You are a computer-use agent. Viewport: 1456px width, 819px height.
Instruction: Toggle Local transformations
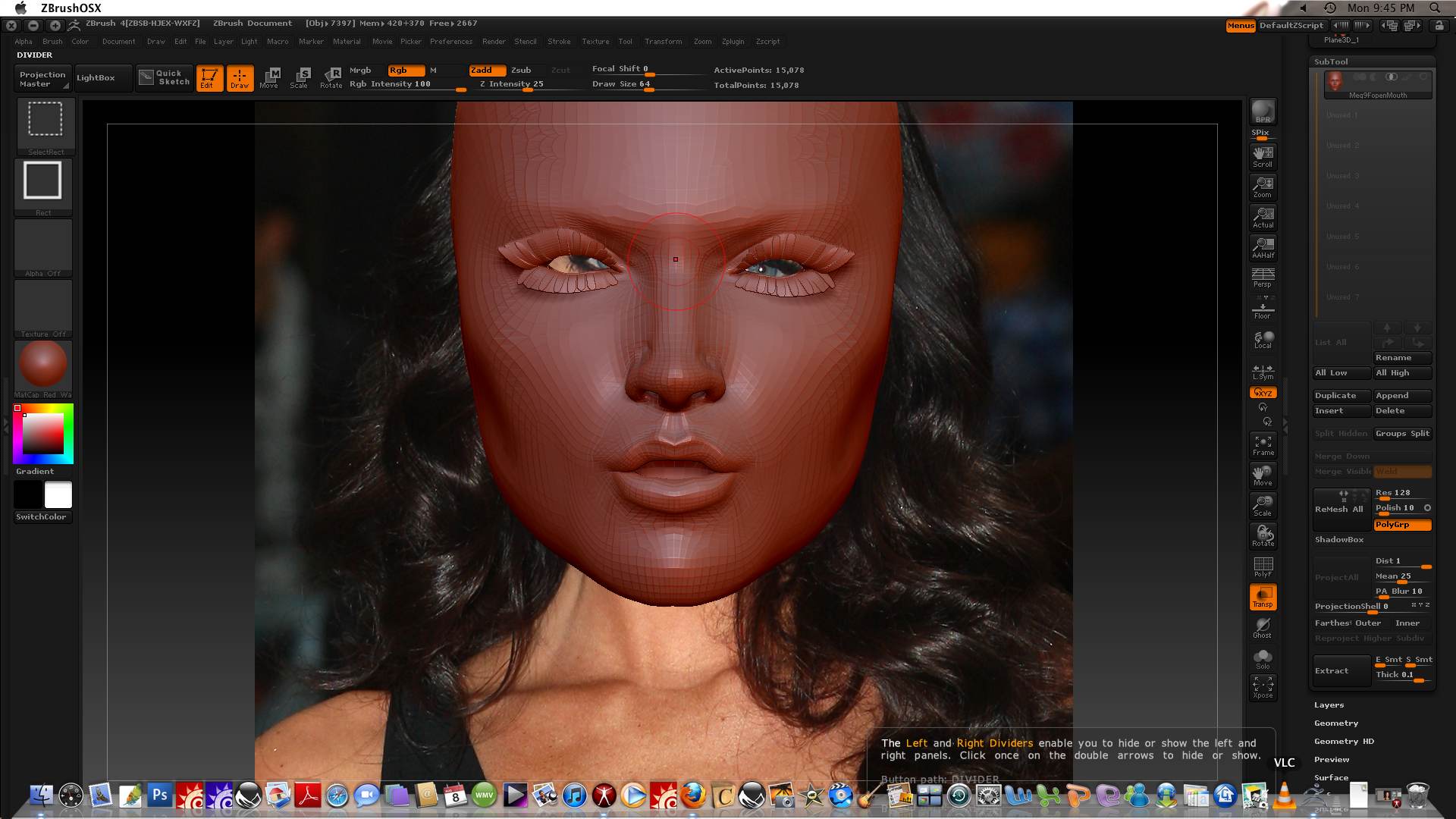[1263, 339]
